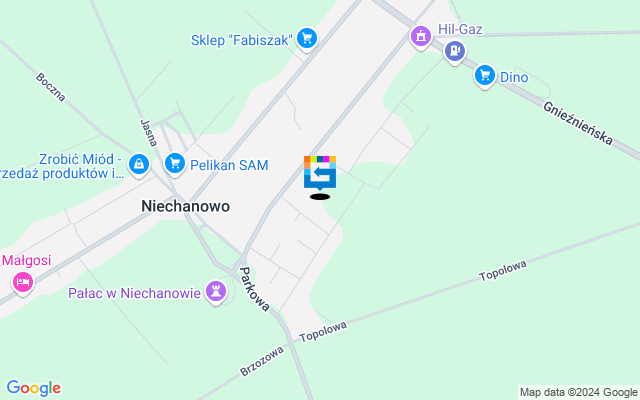
Task: Open the Pałac w Niechanowie label
Action: [x=135, y=293]
